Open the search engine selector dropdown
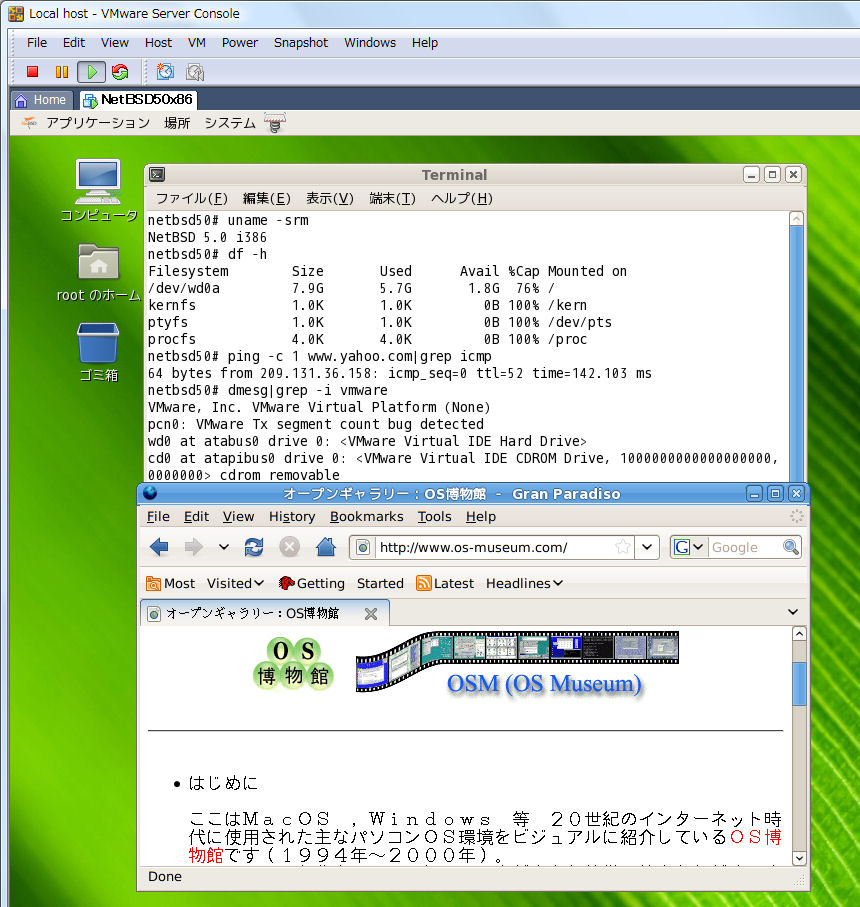Image resolution: width=860 pixels, height=907 pixels. click(689, 547)
